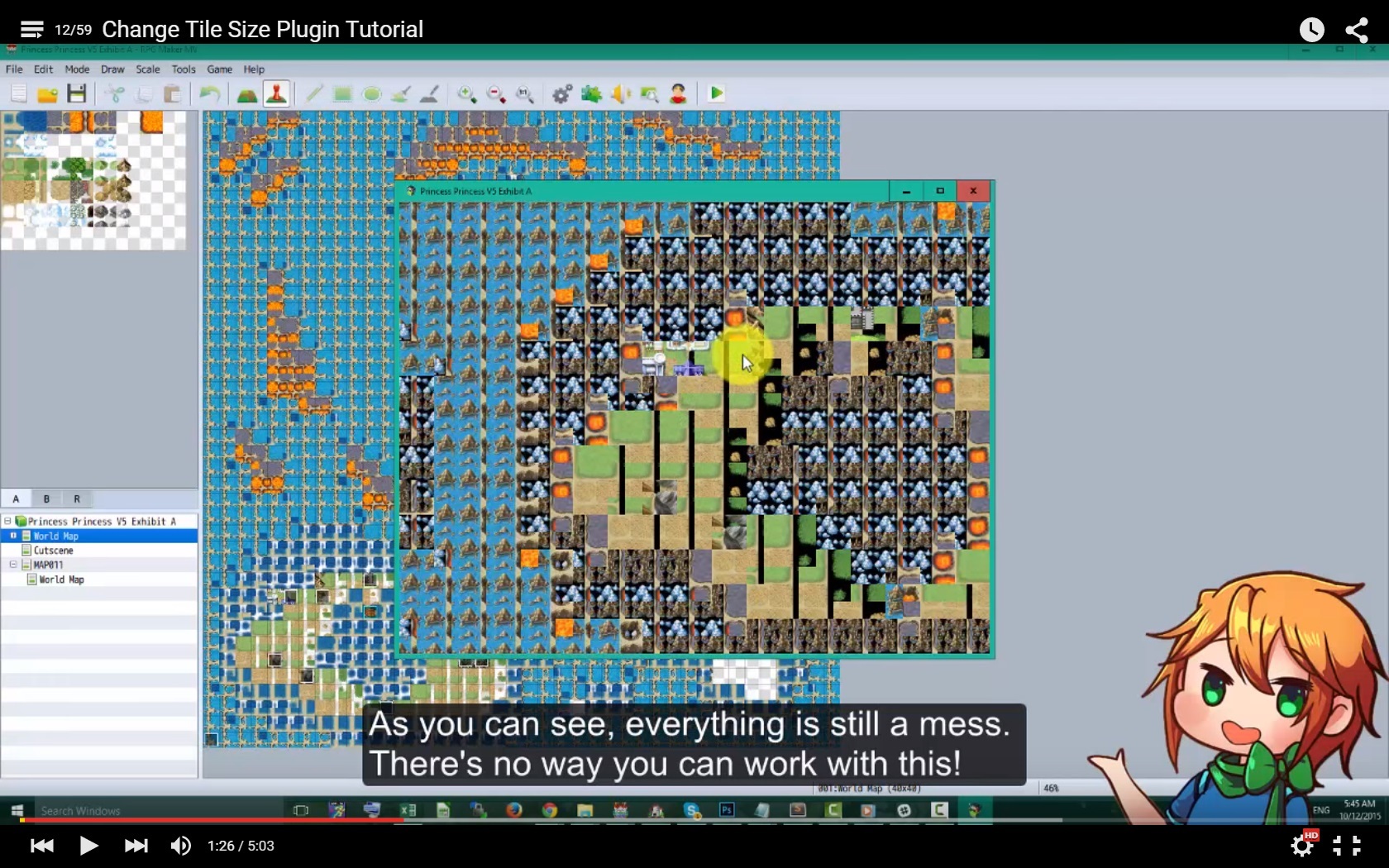Click the Zoom In magnifier icon
Screen dimensions: 1389x868
point(467,93)
